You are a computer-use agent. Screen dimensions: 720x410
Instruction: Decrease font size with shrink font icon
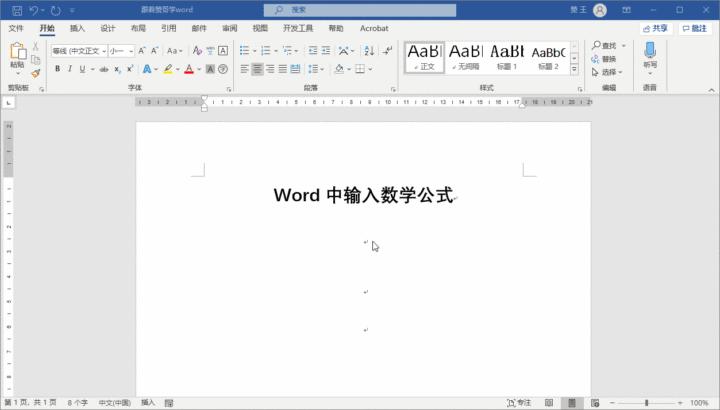[155, 51]
